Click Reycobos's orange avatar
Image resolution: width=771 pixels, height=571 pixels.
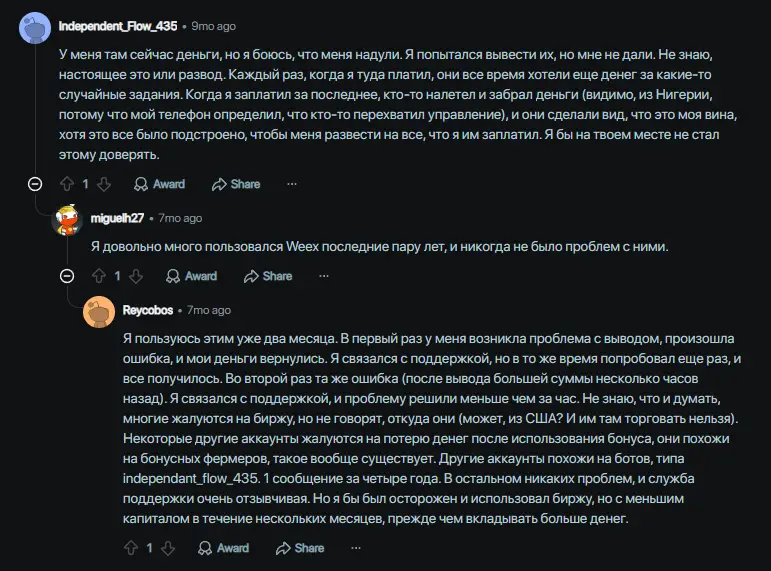[x=99, y=312]
